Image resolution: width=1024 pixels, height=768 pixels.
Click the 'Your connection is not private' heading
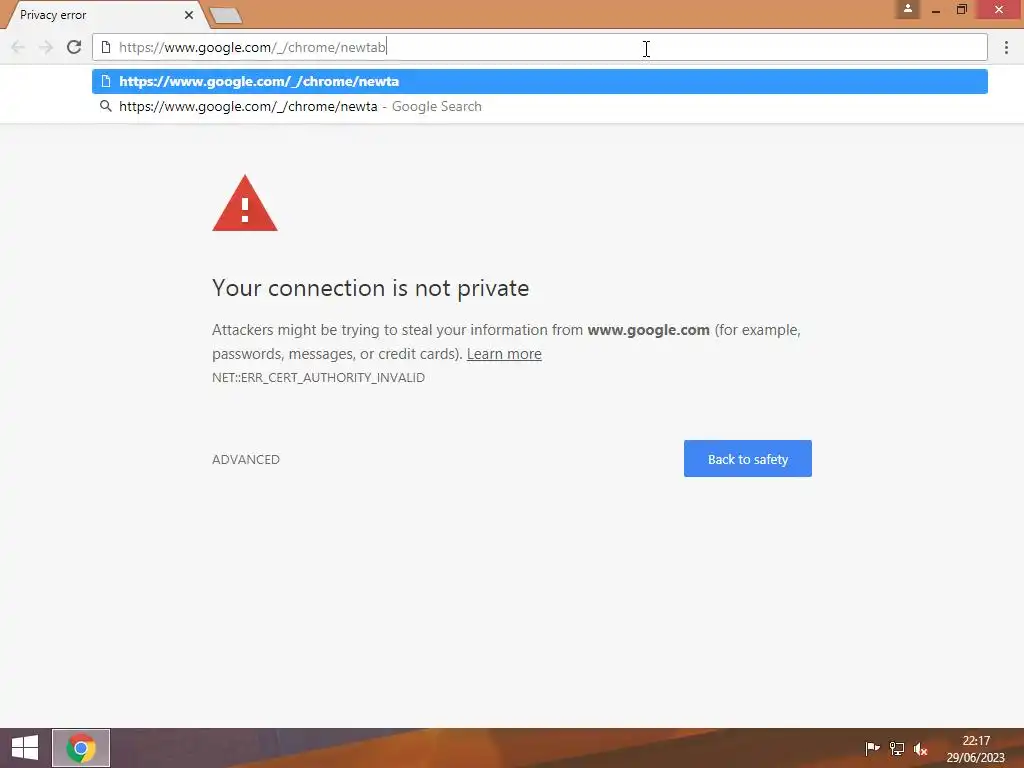tap(370, 288)
